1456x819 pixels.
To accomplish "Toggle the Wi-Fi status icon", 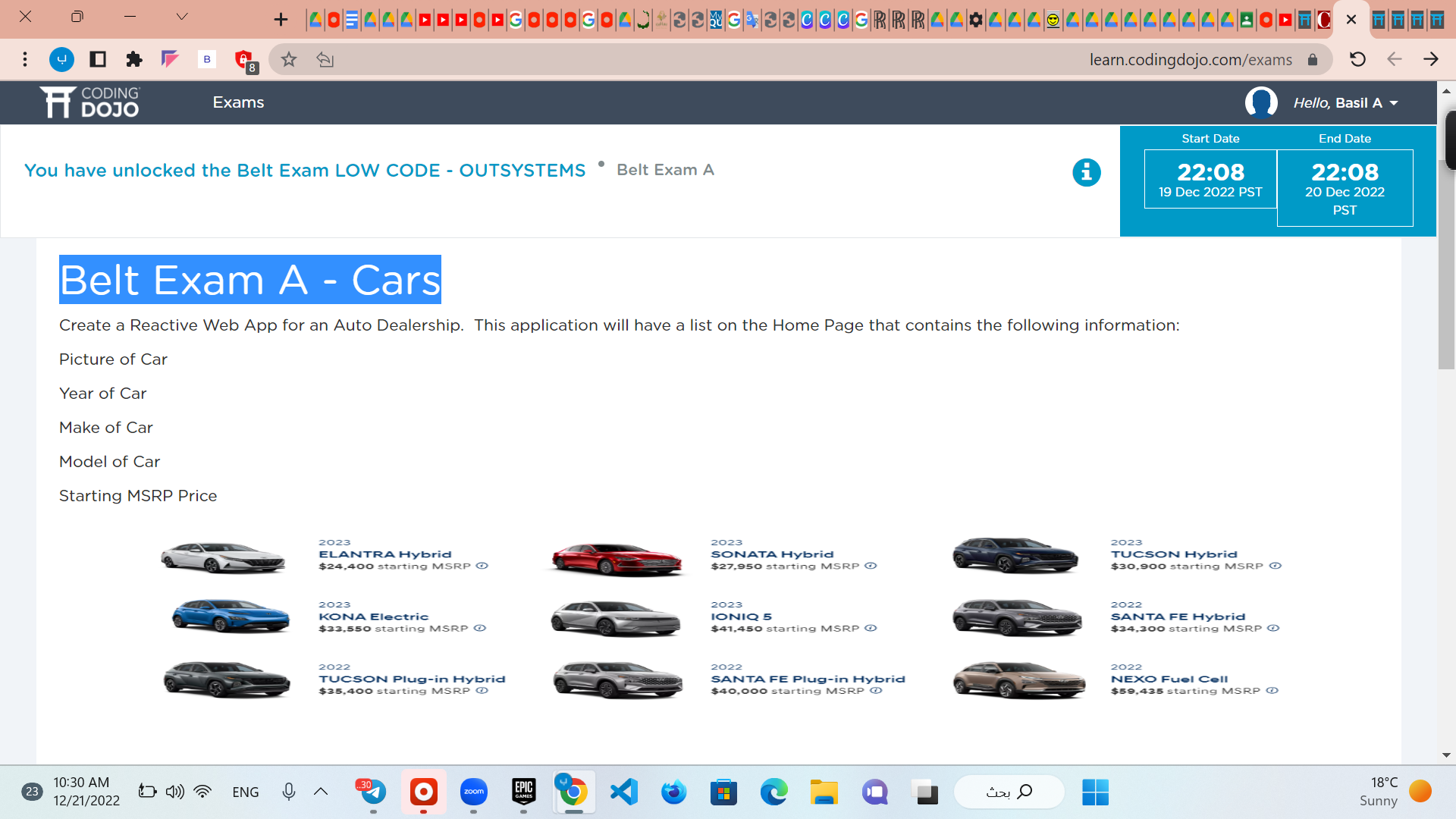I will tap(202, 792).
